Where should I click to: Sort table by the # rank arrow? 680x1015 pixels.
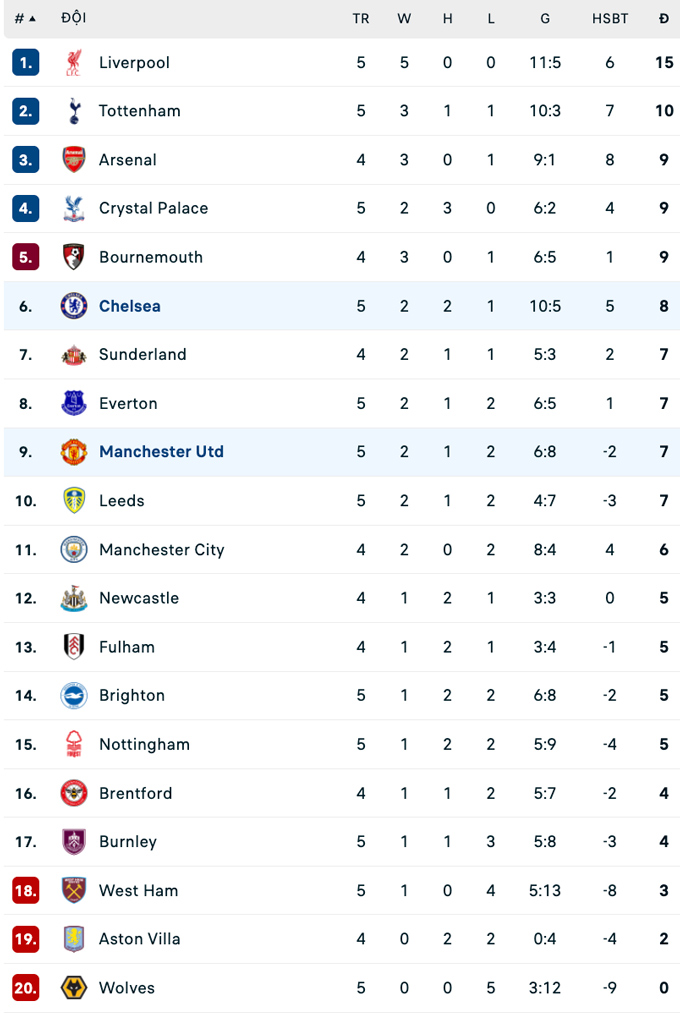click(32, 18)
